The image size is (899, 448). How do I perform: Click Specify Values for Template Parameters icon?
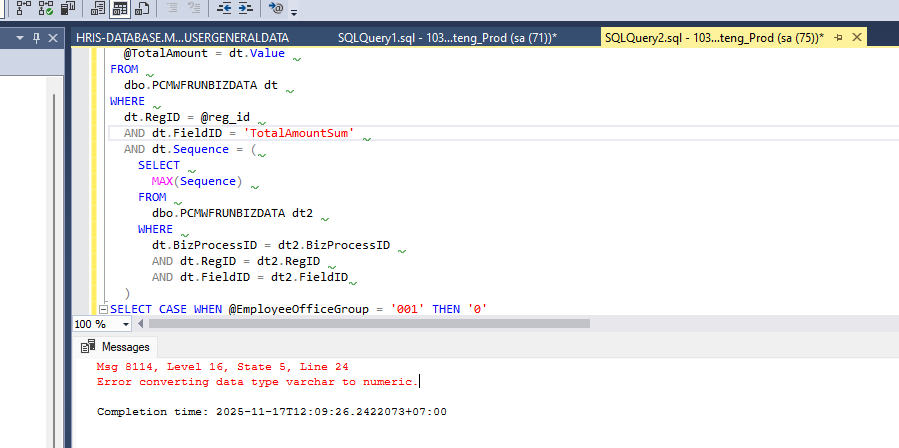tap(277, 9)
